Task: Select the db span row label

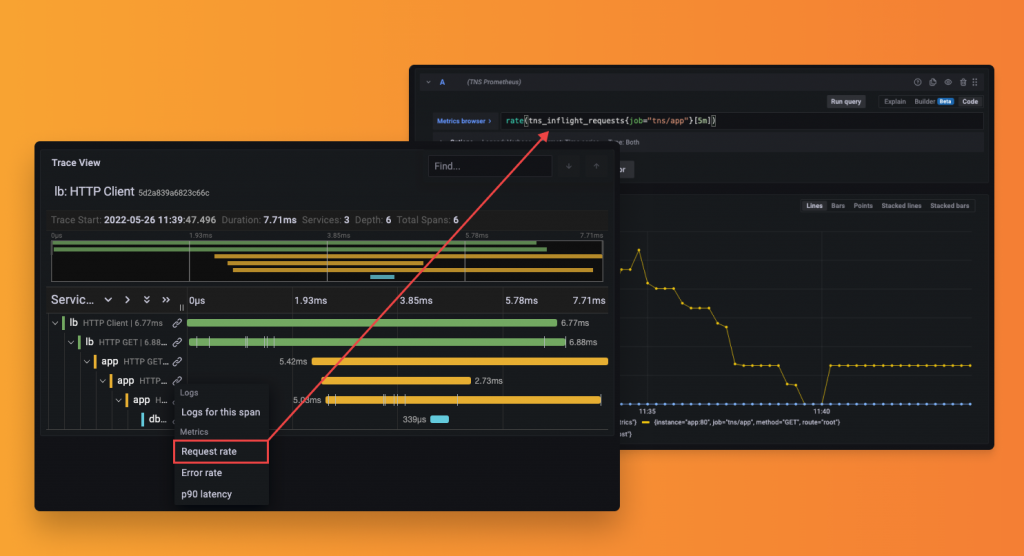Action: pyautogui.click(x=157, y=419)
